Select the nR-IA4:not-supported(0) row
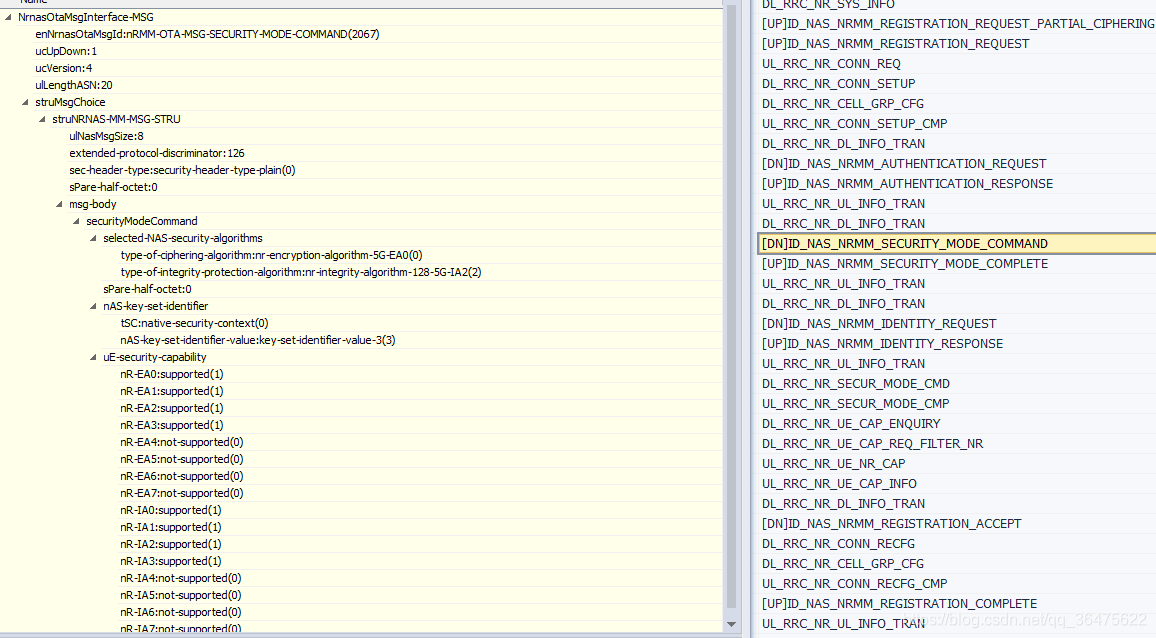This screenshot has height=638, width=1156. click(181, 578)
